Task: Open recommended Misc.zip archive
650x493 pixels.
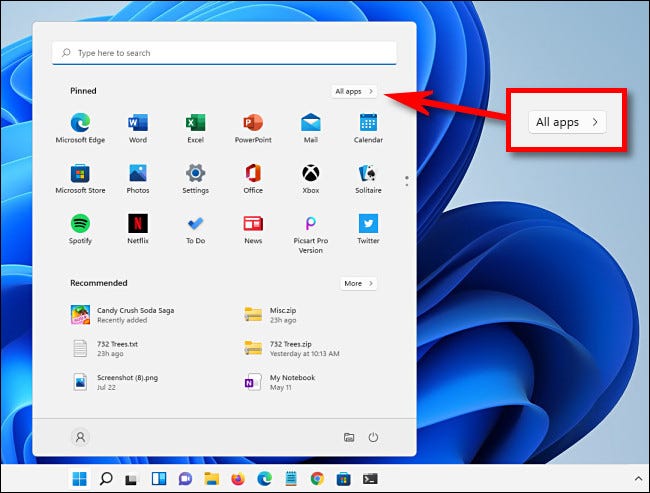Action: coord(270,315)
